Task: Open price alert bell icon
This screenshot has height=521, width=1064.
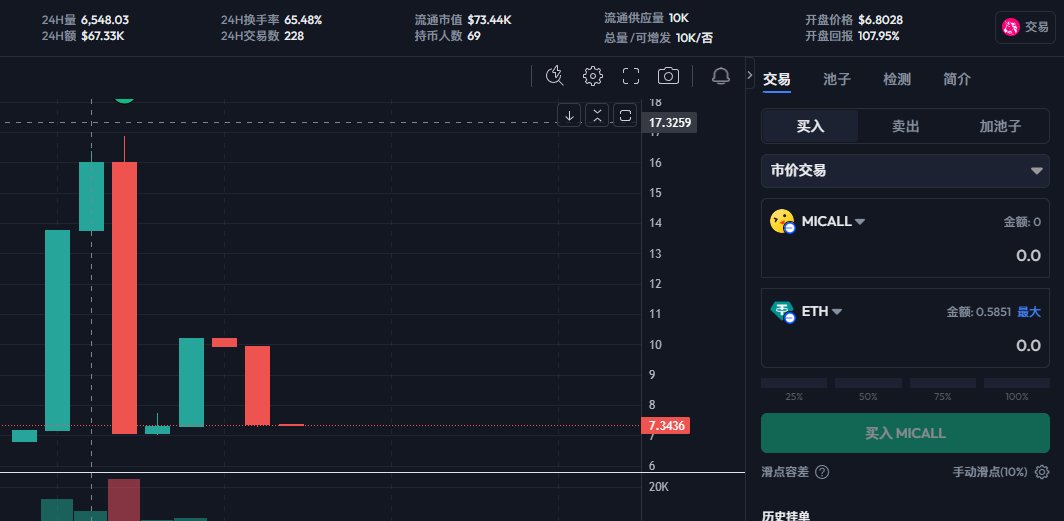Action: [721, 76]
